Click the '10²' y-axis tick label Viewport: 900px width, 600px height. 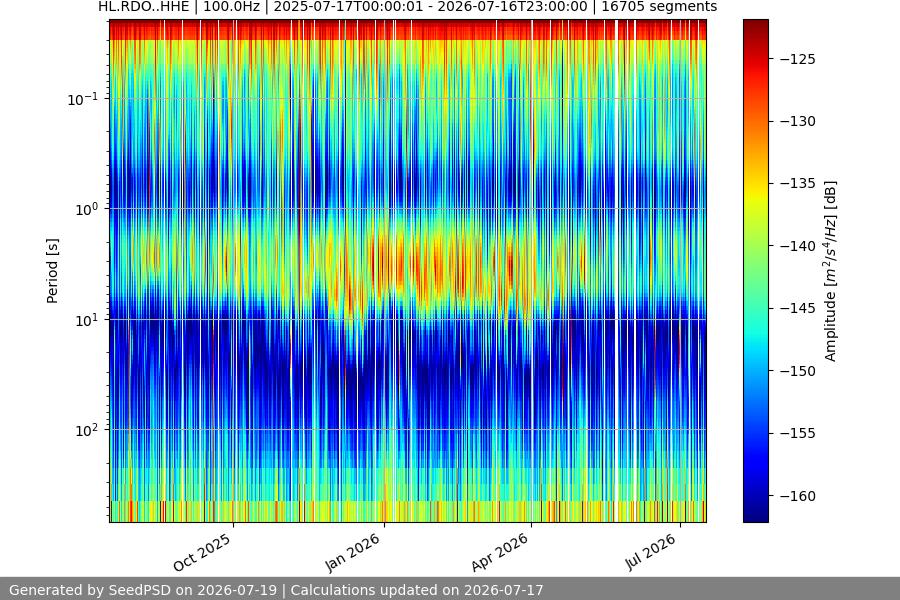pos(86,430)
